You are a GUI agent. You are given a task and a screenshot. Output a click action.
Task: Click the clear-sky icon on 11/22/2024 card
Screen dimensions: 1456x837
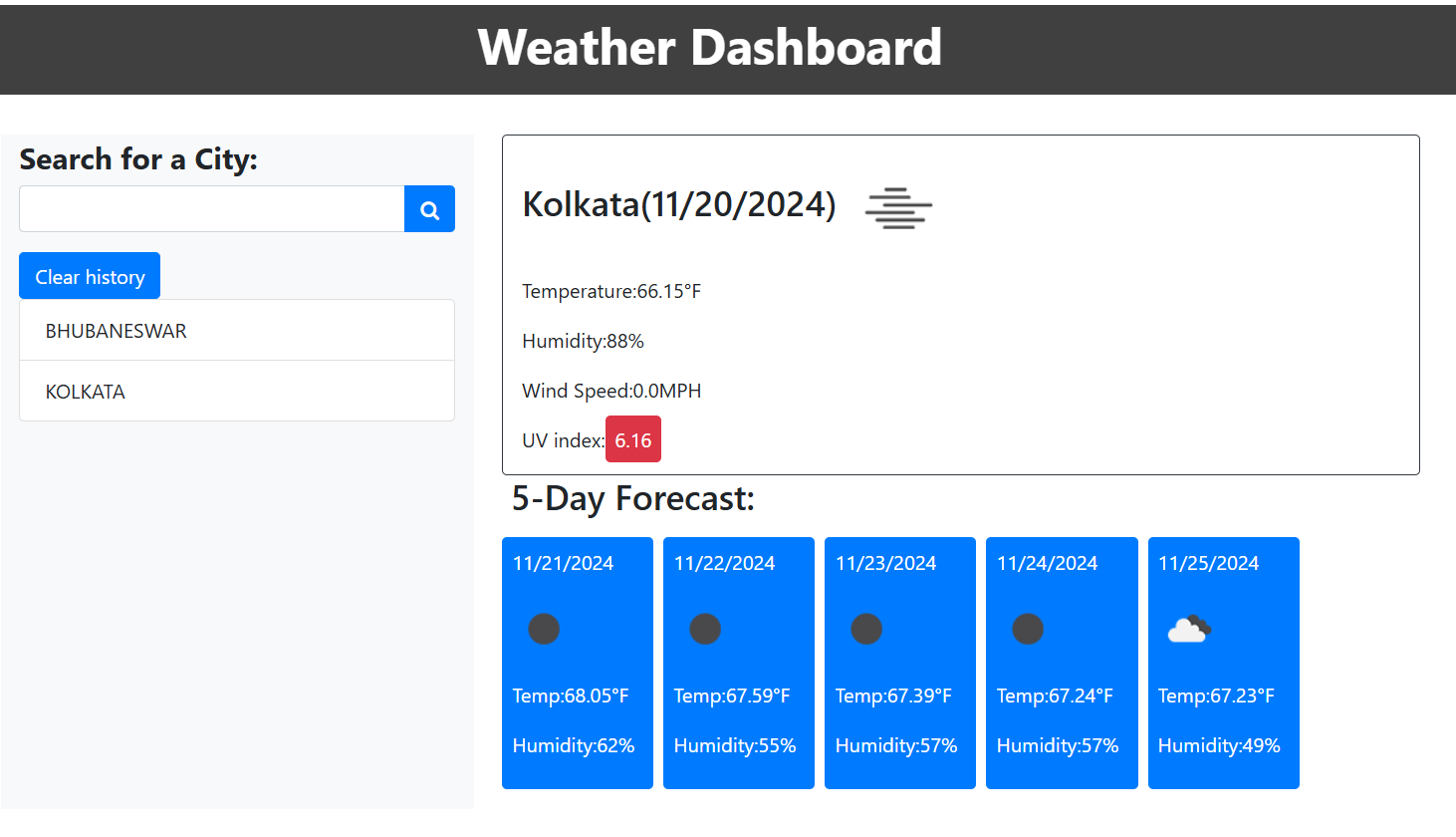click(705, 629)
